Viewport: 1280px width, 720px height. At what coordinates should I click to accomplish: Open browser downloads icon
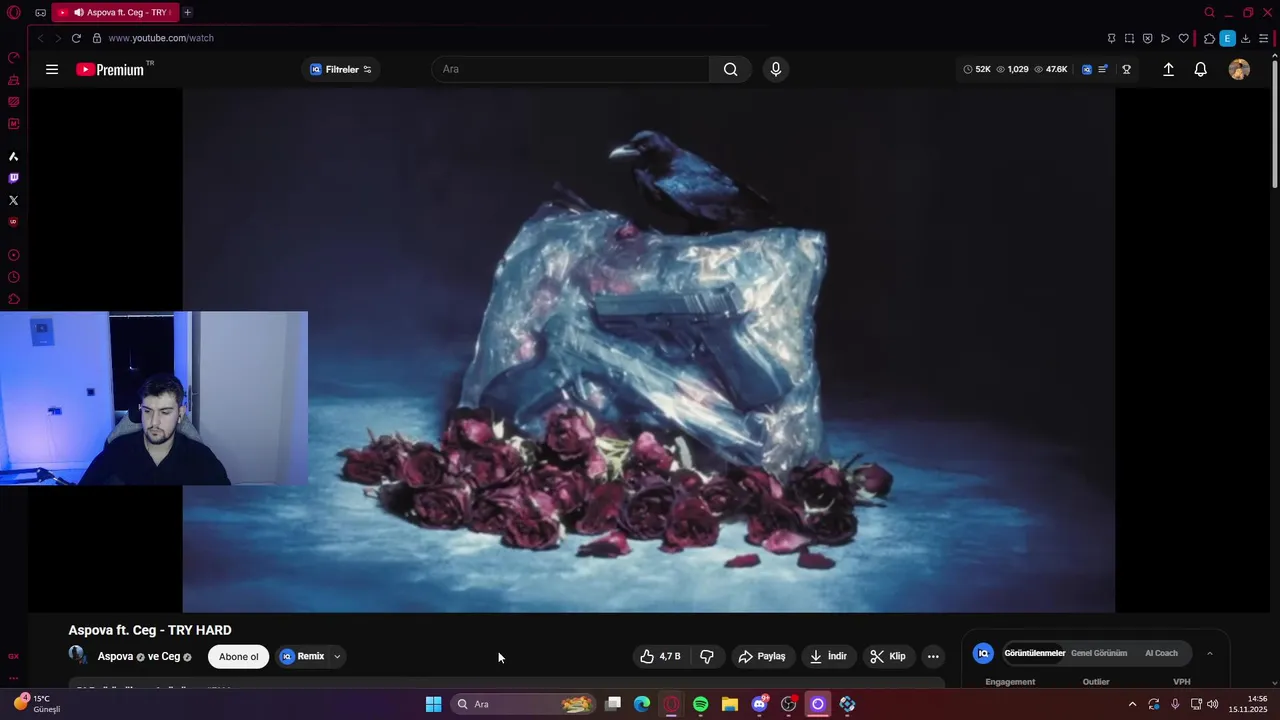(1246, 38)
